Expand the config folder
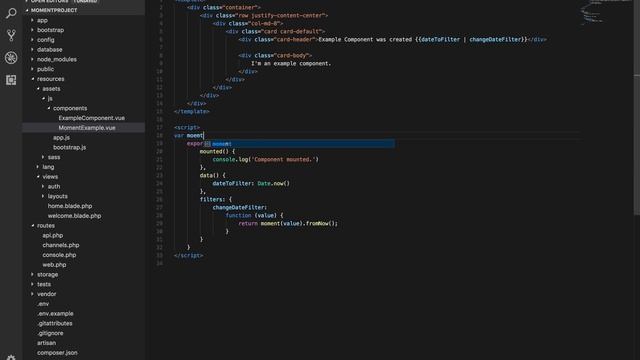 (45, 40)
